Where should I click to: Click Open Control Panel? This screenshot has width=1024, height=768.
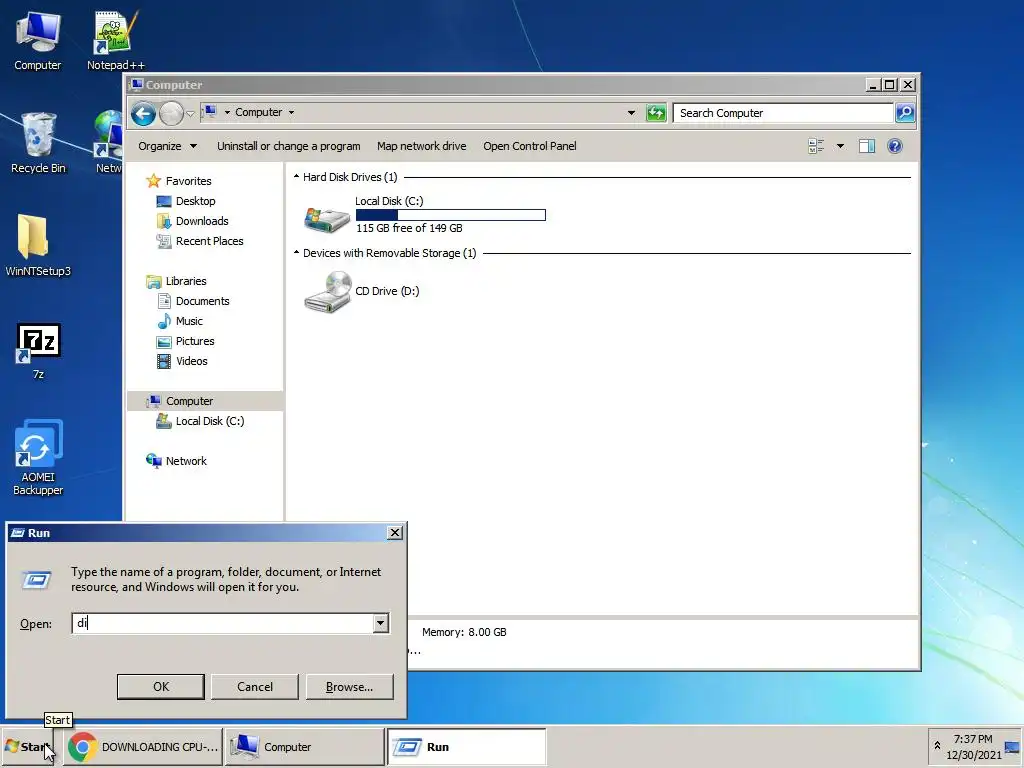[x=530, y=146]
